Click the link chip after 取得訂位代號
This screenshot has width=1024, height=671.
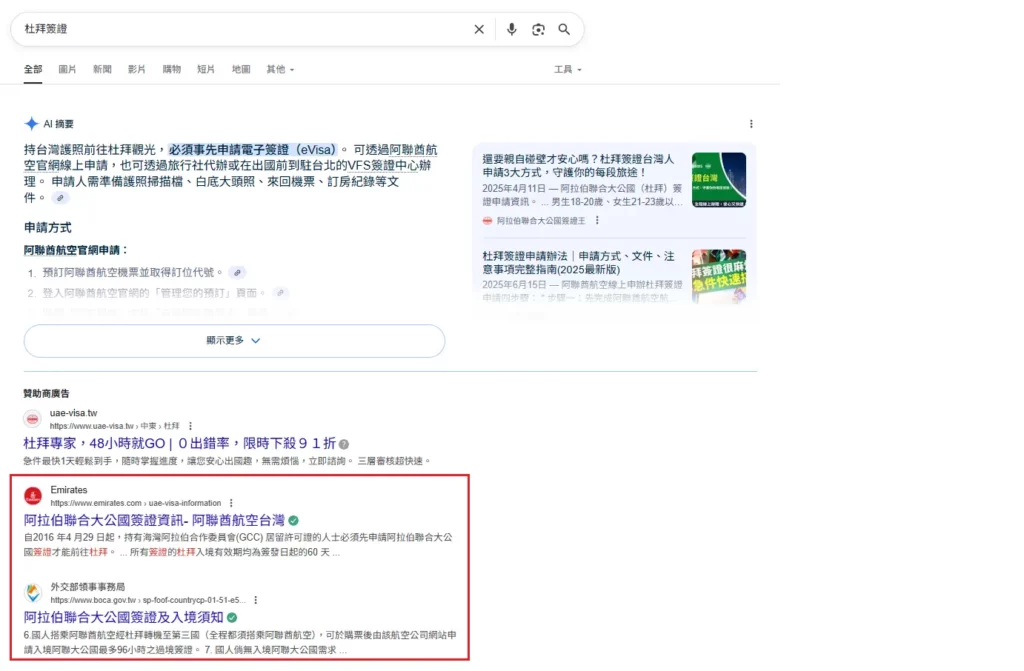point(238,272)
